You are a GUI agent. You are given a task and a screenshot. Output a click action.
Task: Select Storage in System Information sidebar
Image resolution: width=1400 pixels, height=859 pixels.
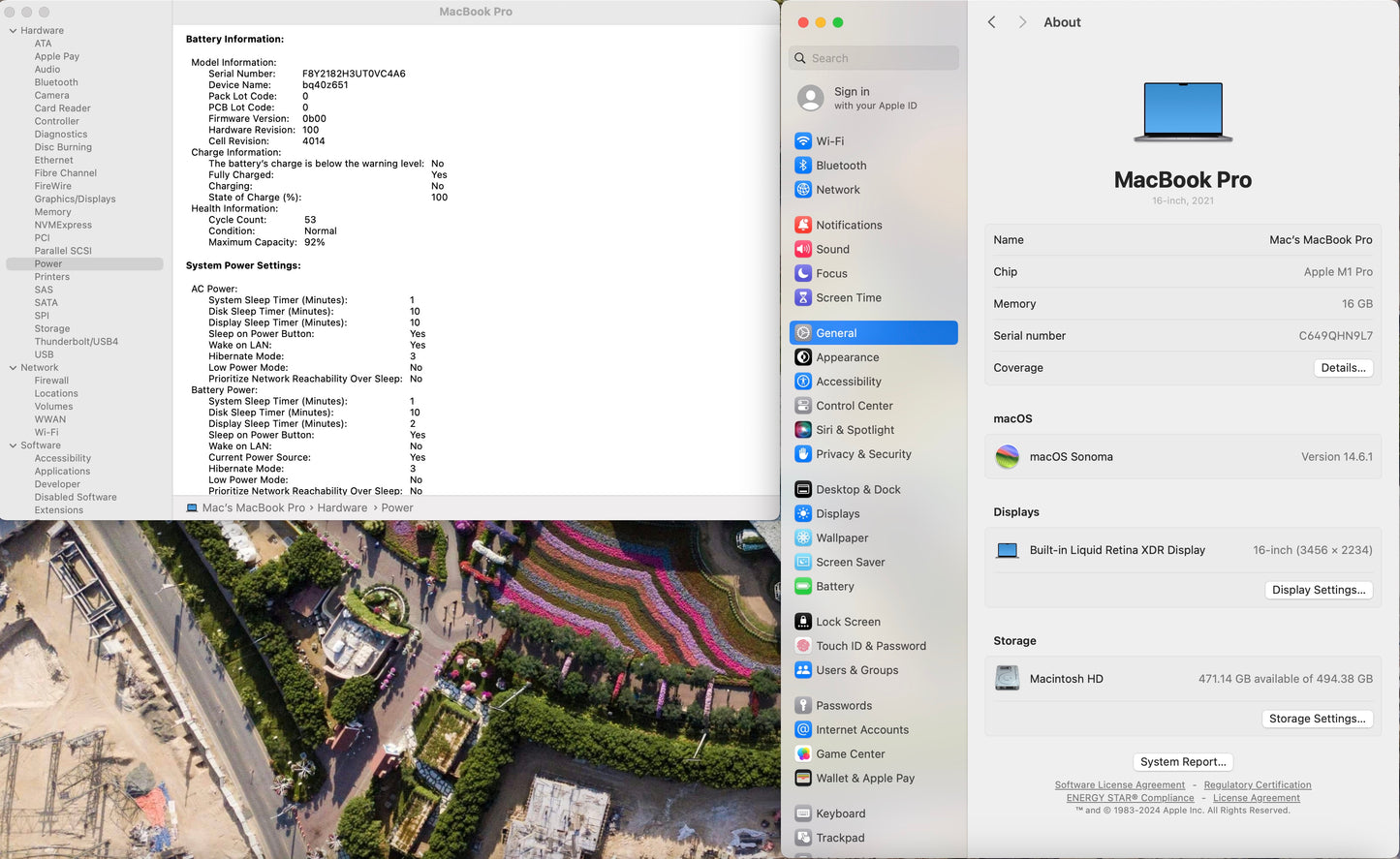pyautogui.click(x=52, y=328)
